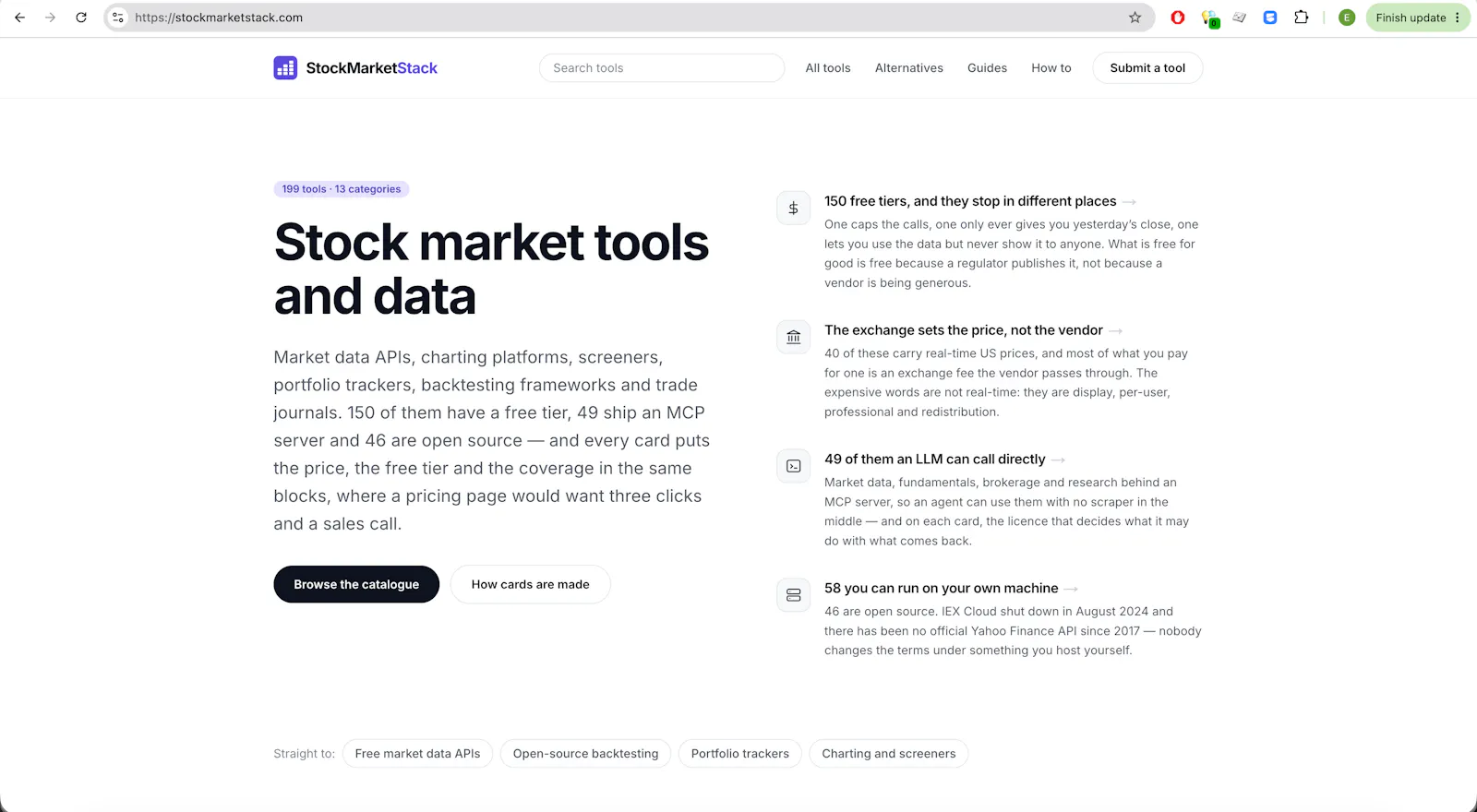This screenshot has height=812, width=1477.
Task: Click the exchange bank building icon
Action: (x=793, y=338)
